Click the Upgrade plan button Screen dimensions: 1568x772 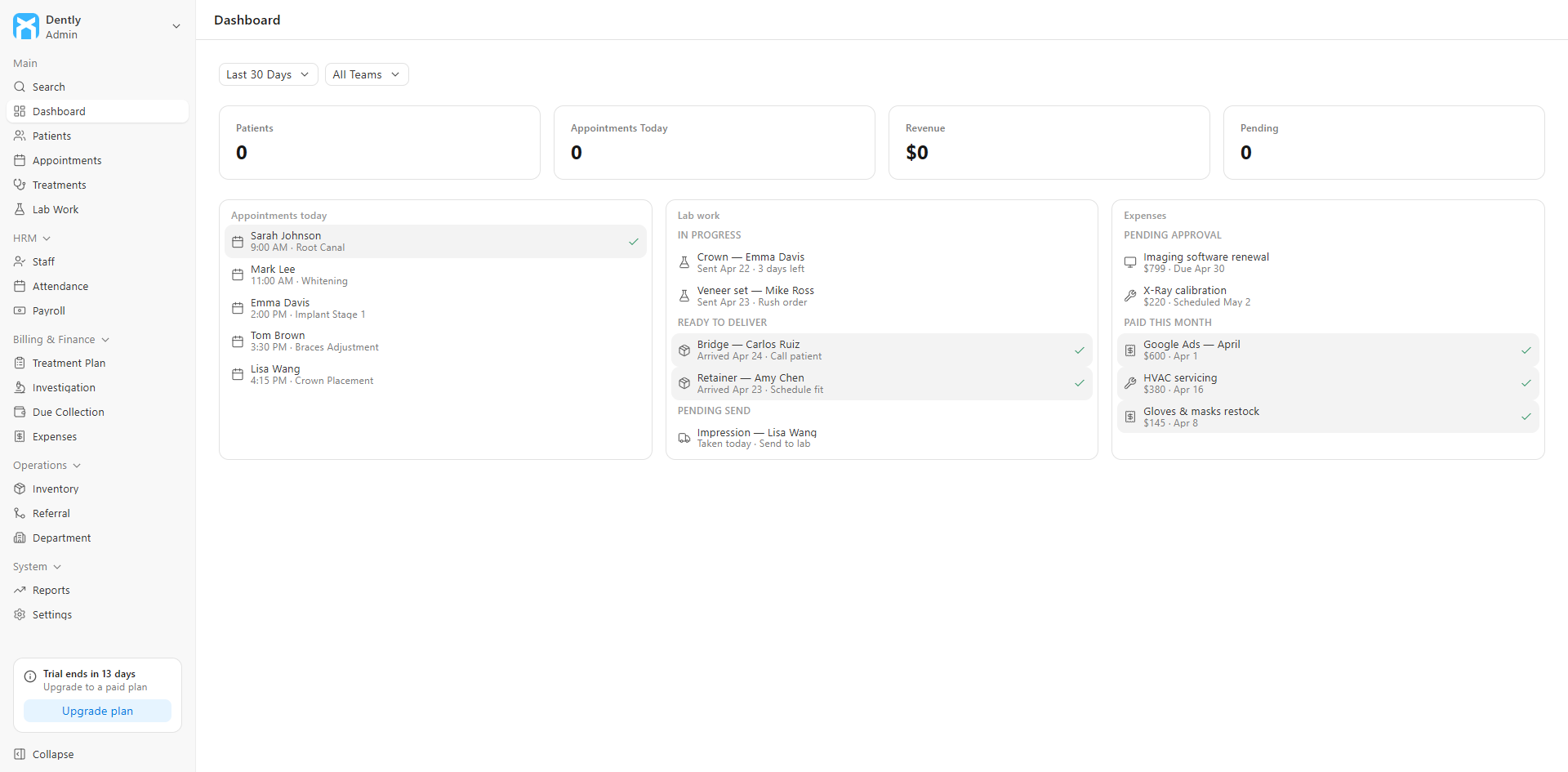click(97, 711)
